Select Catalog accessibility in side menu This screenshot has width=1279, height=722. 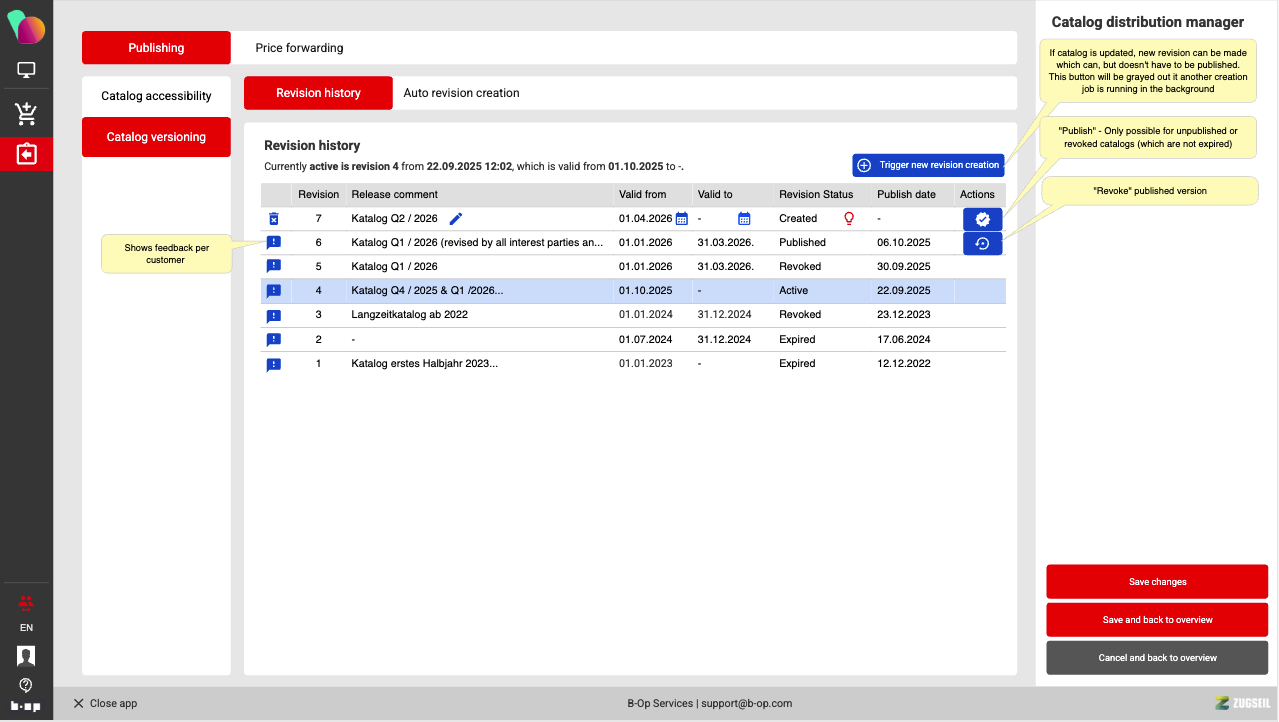(156, 96)
